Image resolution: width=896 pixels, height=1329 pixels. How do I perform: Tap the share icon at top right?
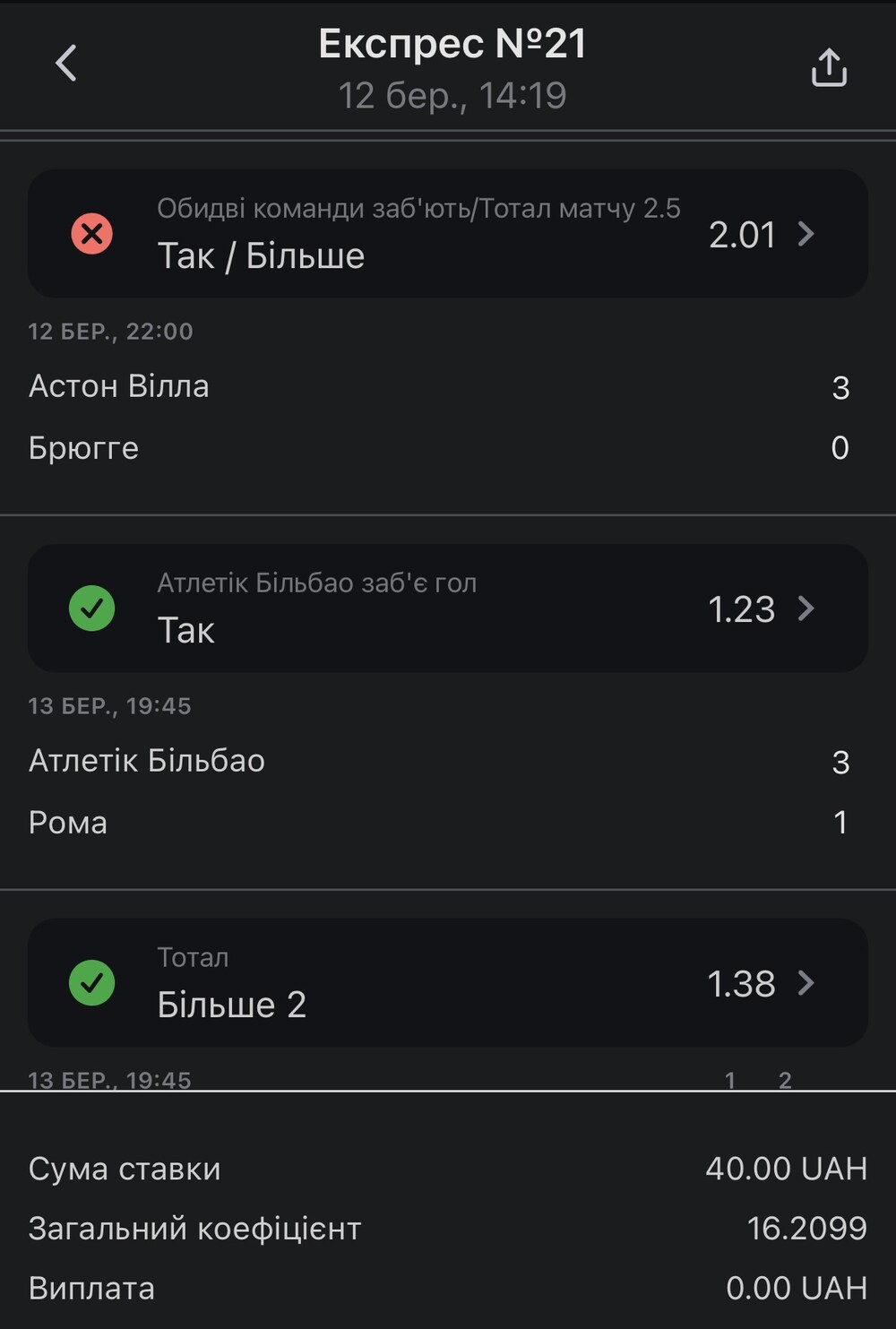click(x=829, y=67)
